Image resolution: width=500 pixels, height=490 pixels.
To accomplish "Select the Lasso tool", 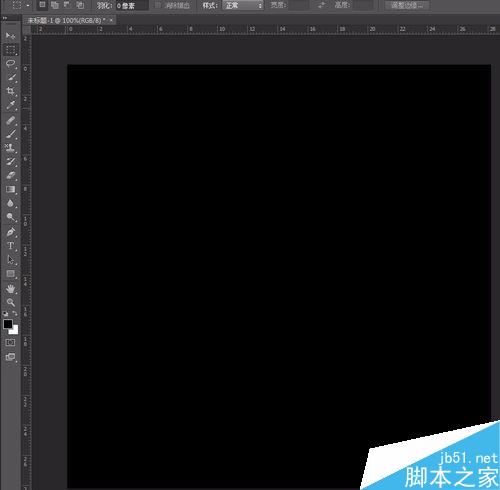I will 10,64.
